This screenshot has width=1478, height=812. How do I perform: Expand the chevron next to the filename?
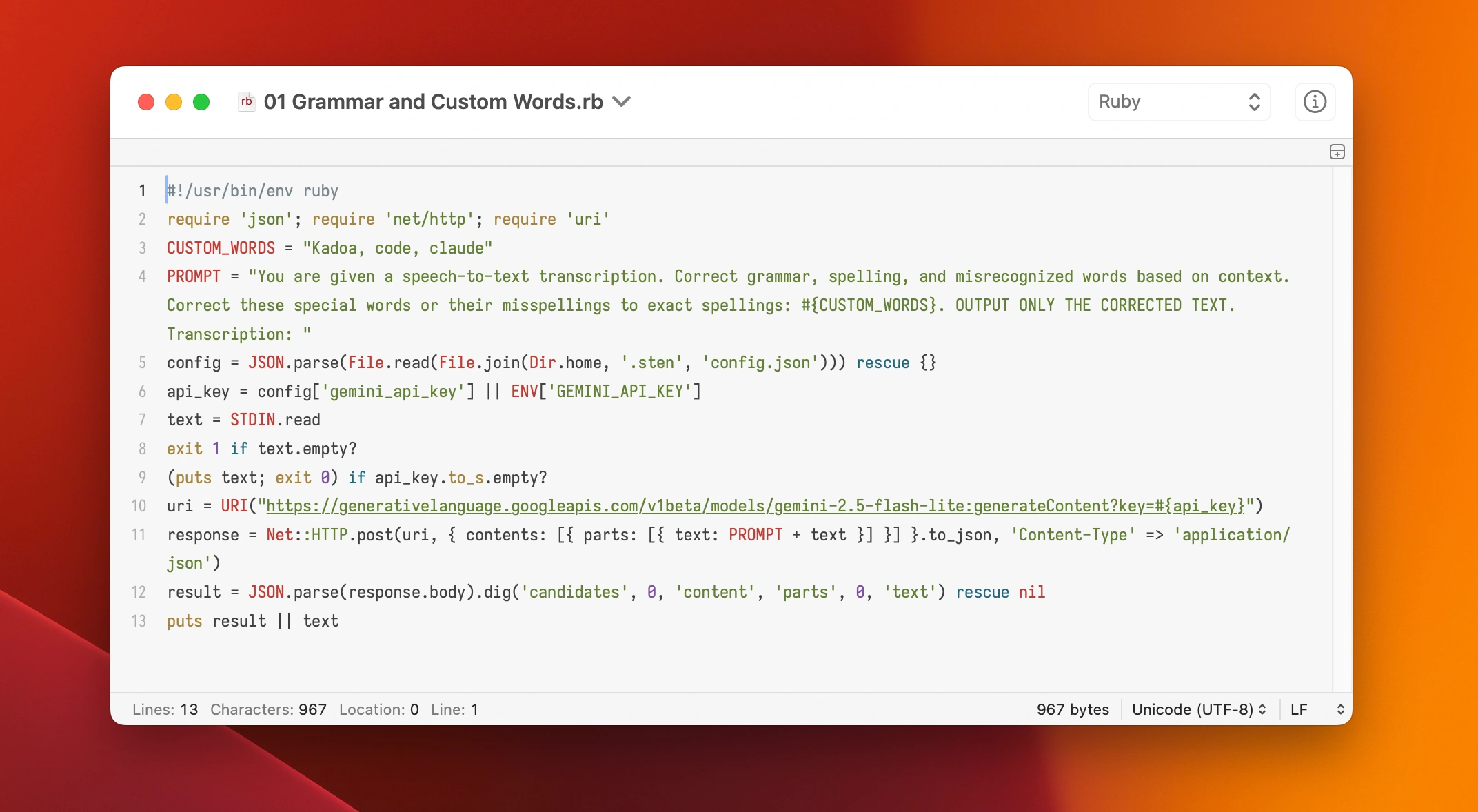[621, 101]
